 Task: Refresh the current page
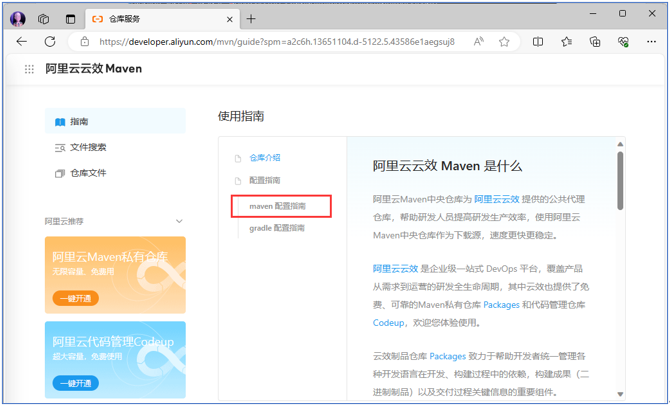tap(50, 41)
